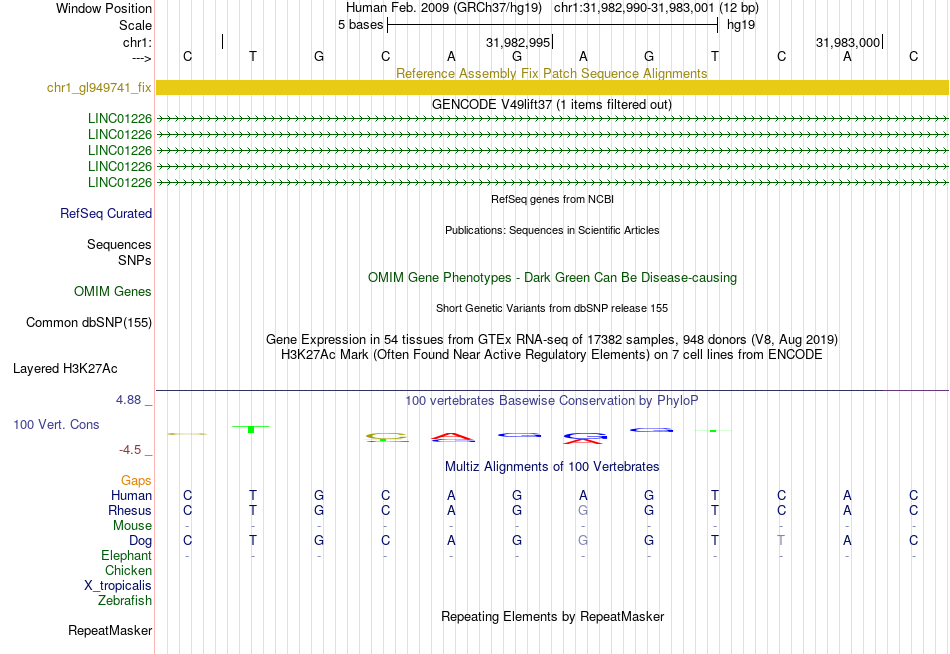
Task: Click the chr1_gl949741_fix track label
Action: click(99, 87)
